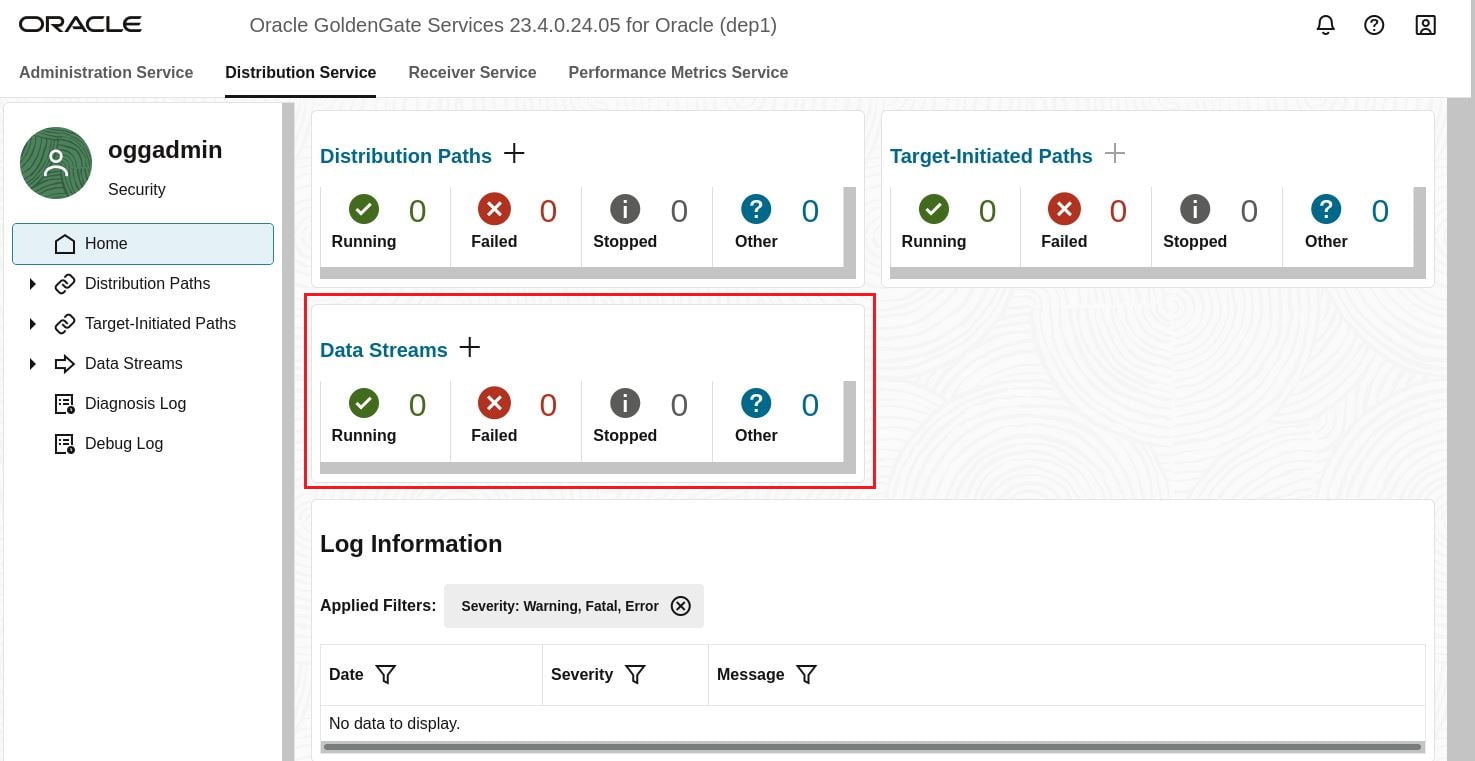
Task: Click the oggadmin avatar image
Action: (x=56, y=163)
